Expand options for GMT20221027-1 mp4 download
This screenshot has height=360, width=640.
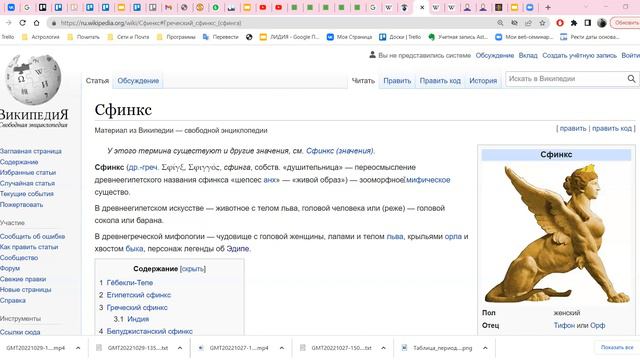coord(282,348)
